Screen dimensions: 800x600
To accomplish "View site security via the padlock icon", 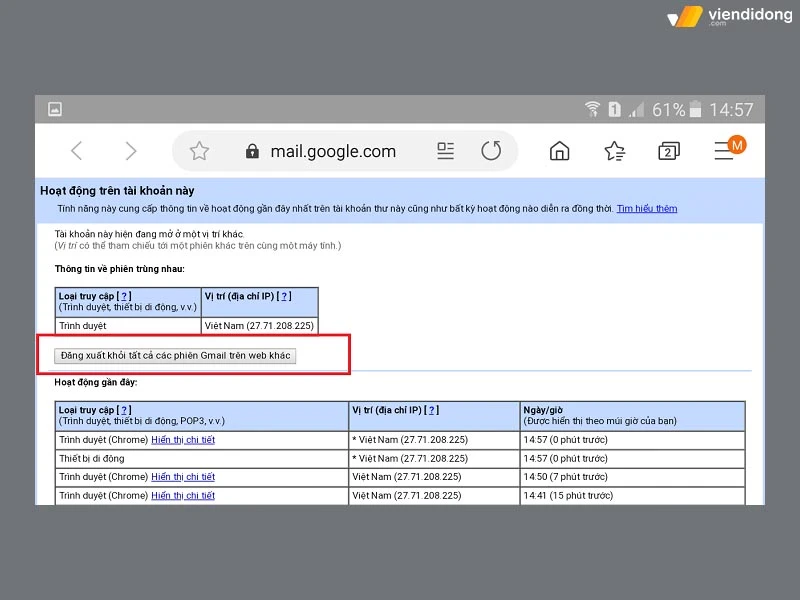I will pos(253,150).
